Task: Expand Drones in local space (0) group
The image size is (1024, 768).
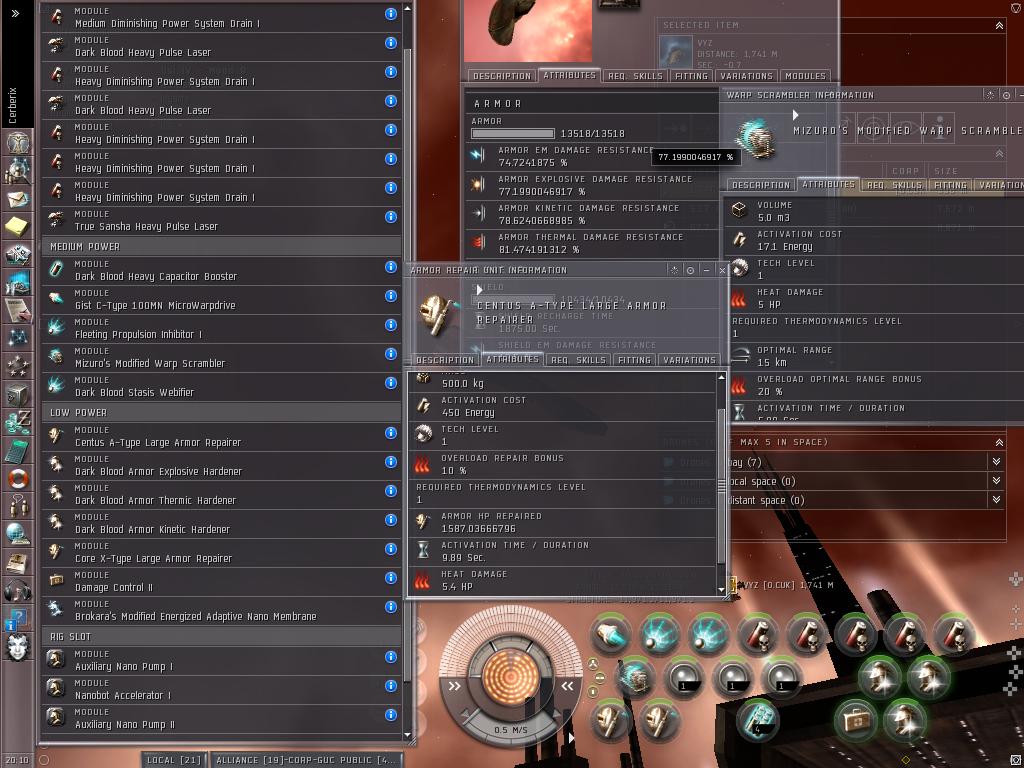Action: [x=996, y=481]
